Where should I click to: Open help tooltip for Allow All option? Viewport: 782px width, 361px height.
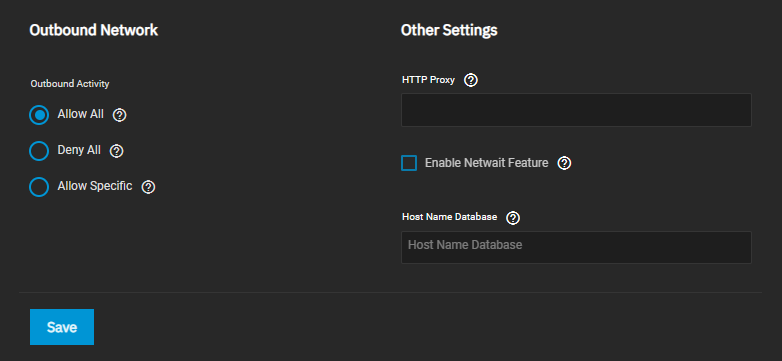[120, 115]
